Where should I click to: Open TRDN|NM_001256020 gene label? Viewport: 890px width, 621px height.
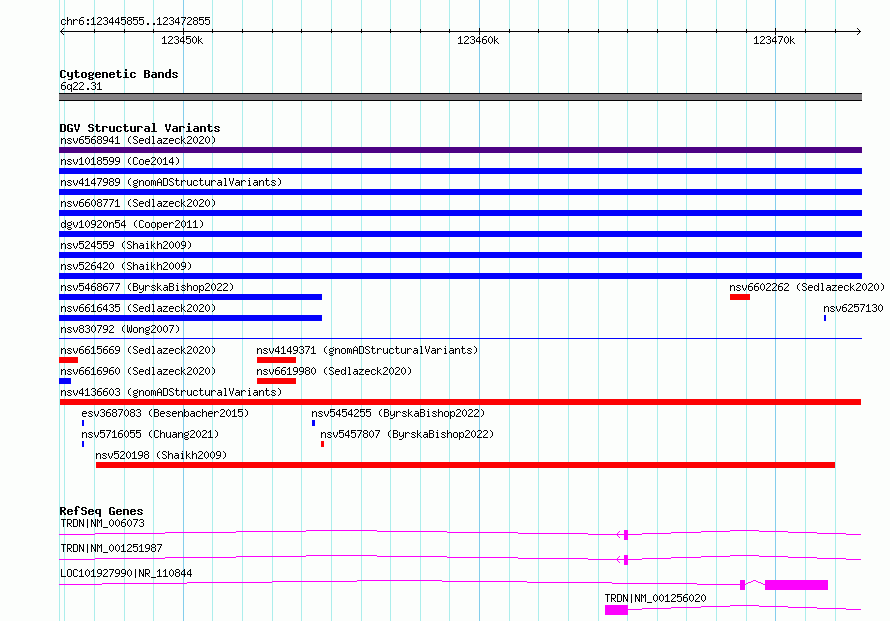click(656, 598)
